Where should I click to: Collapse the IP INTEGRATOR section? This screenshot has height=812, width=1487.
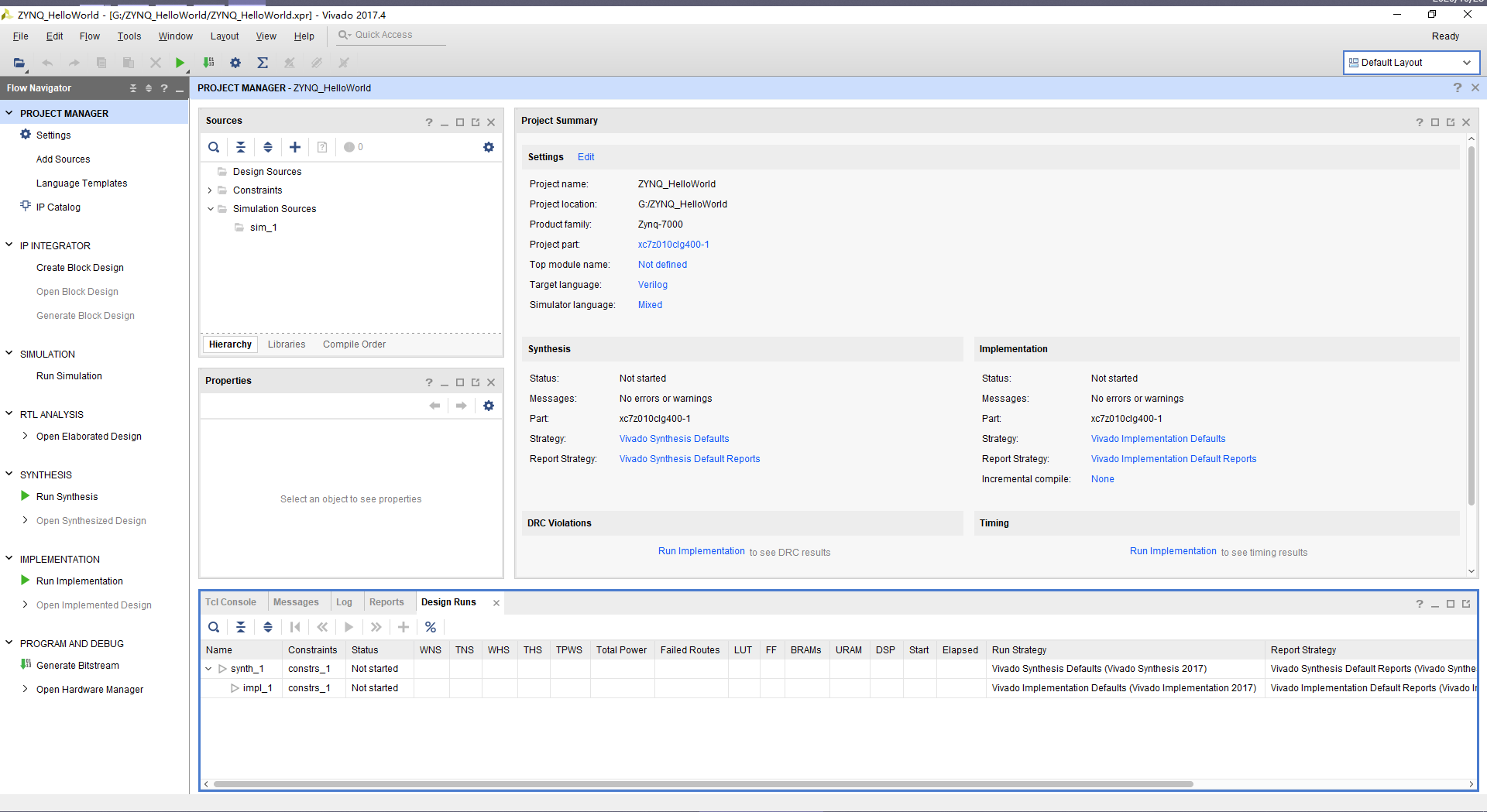pos(9,245)
